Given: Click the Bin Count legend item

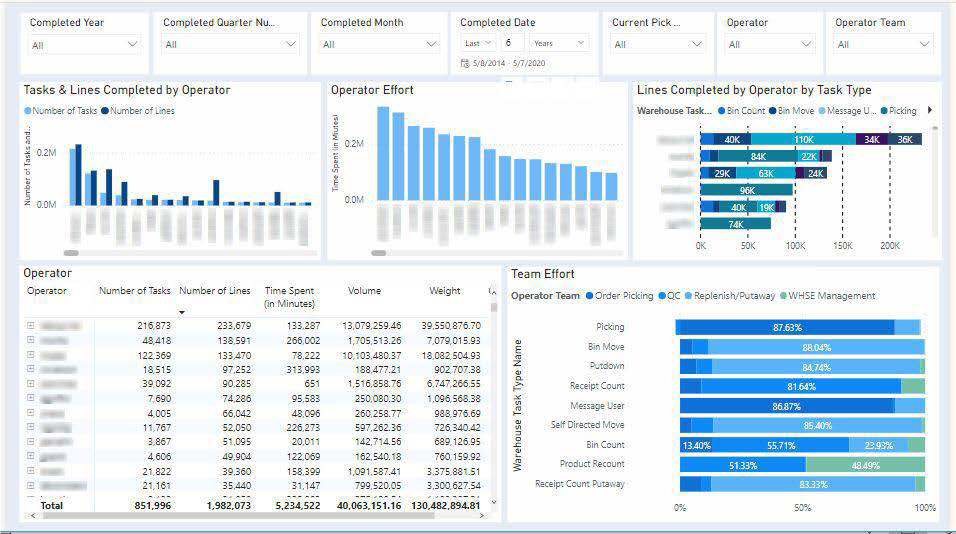Looking at the screenshot, I should pyautogui.click(x=741, y=111).
